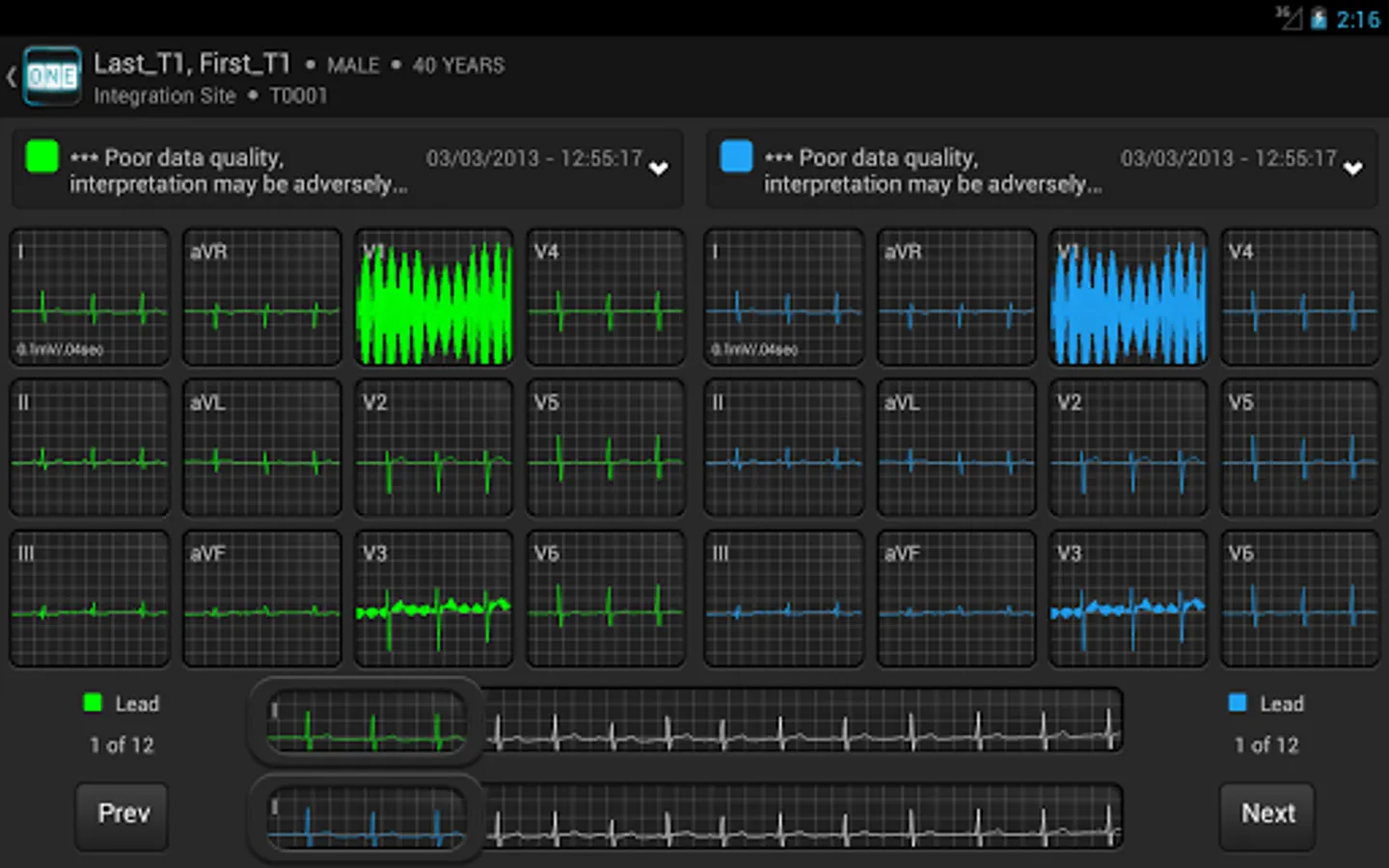
Task: Click the large blue color swatch
Action: [x=737, y=156]
